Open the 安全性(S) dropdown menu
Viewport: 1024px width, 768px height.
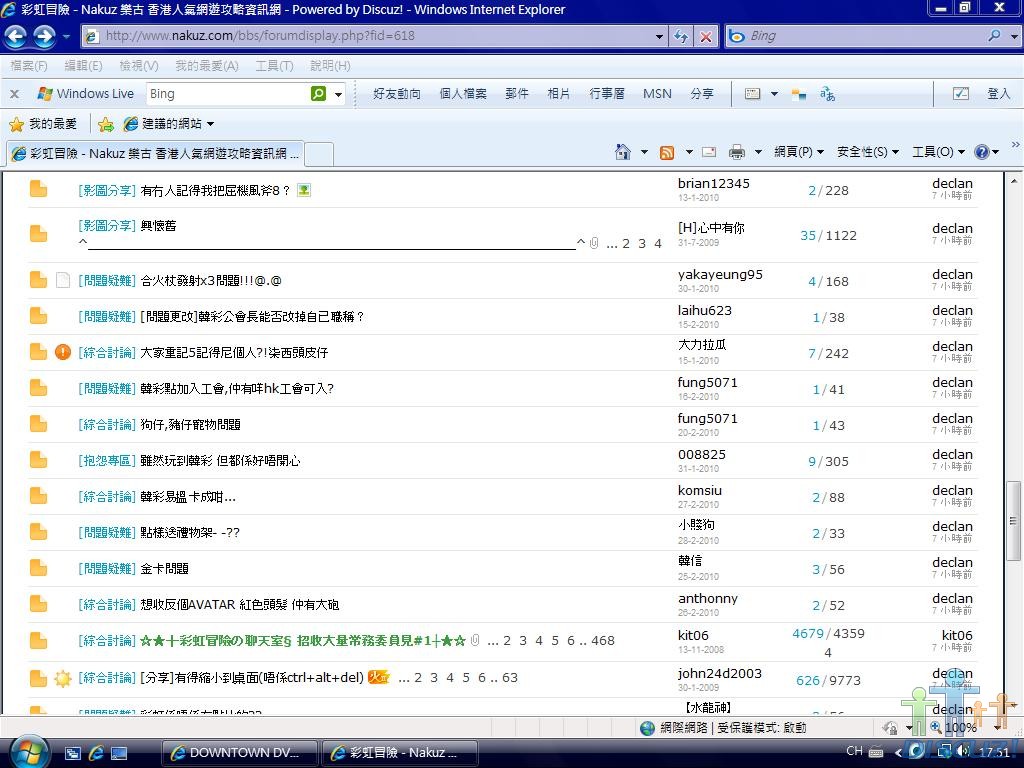click(x=868, y=152)
